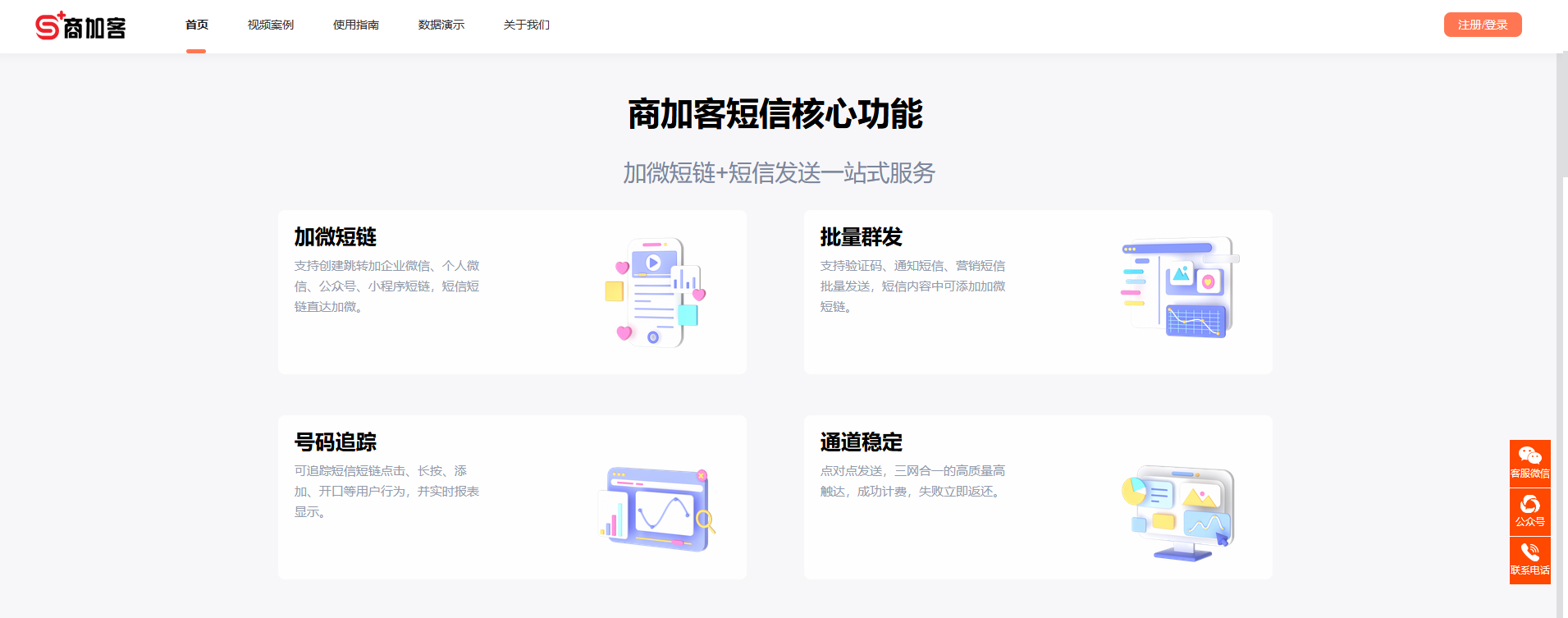Click the 商加客 logo in the header
The image size is (1568, 618).
click(x=80, y=26)
